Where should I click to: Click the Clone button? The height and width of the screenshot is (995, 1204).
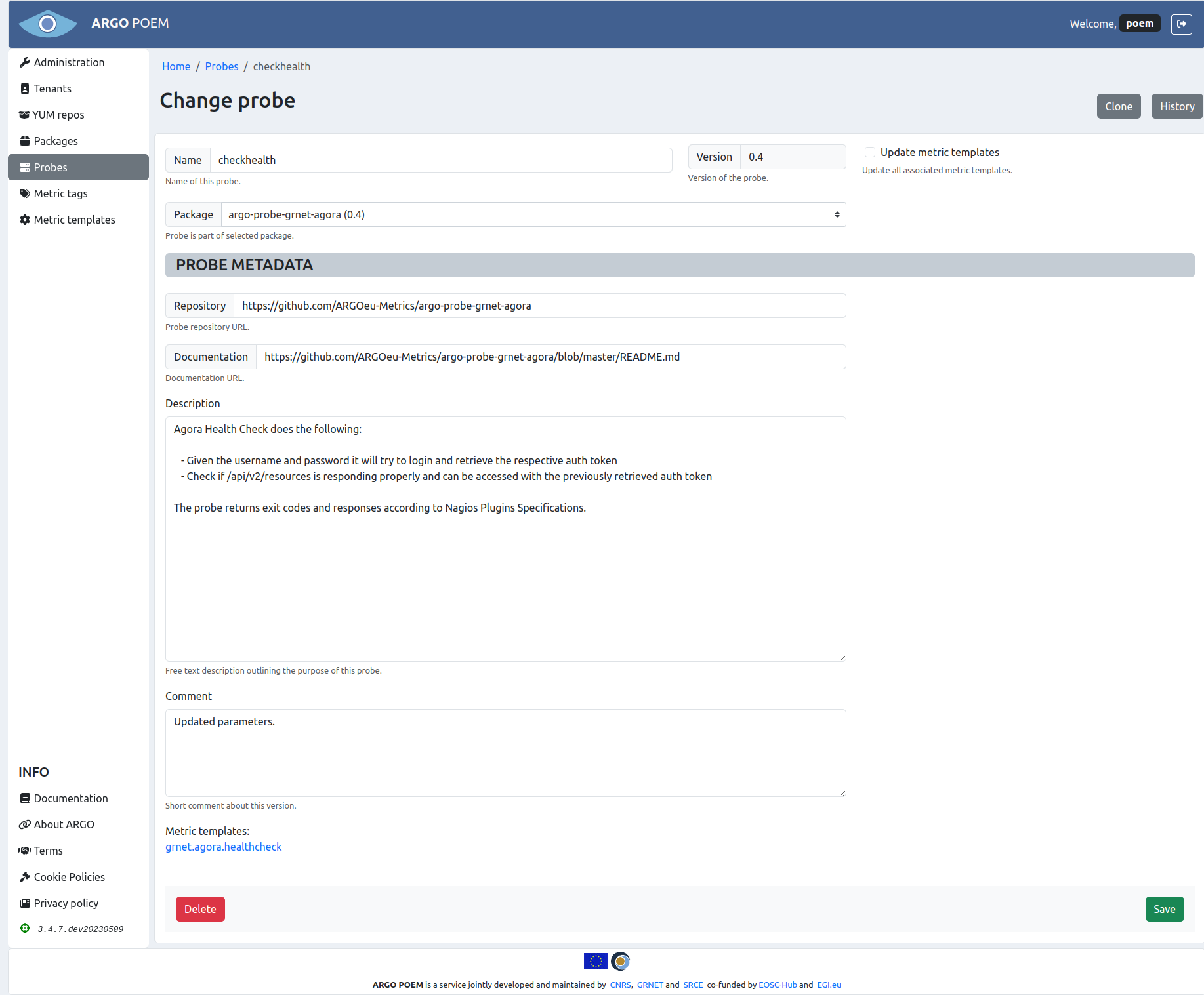(x=1119, y=106)
